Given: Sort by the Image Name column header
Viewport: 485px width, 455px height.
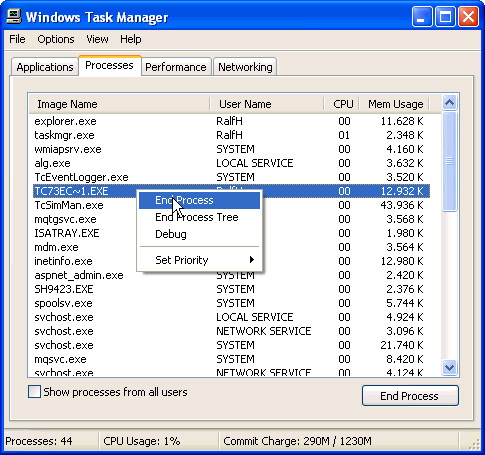Looking at the screenshot, I should tap(119, 104).
